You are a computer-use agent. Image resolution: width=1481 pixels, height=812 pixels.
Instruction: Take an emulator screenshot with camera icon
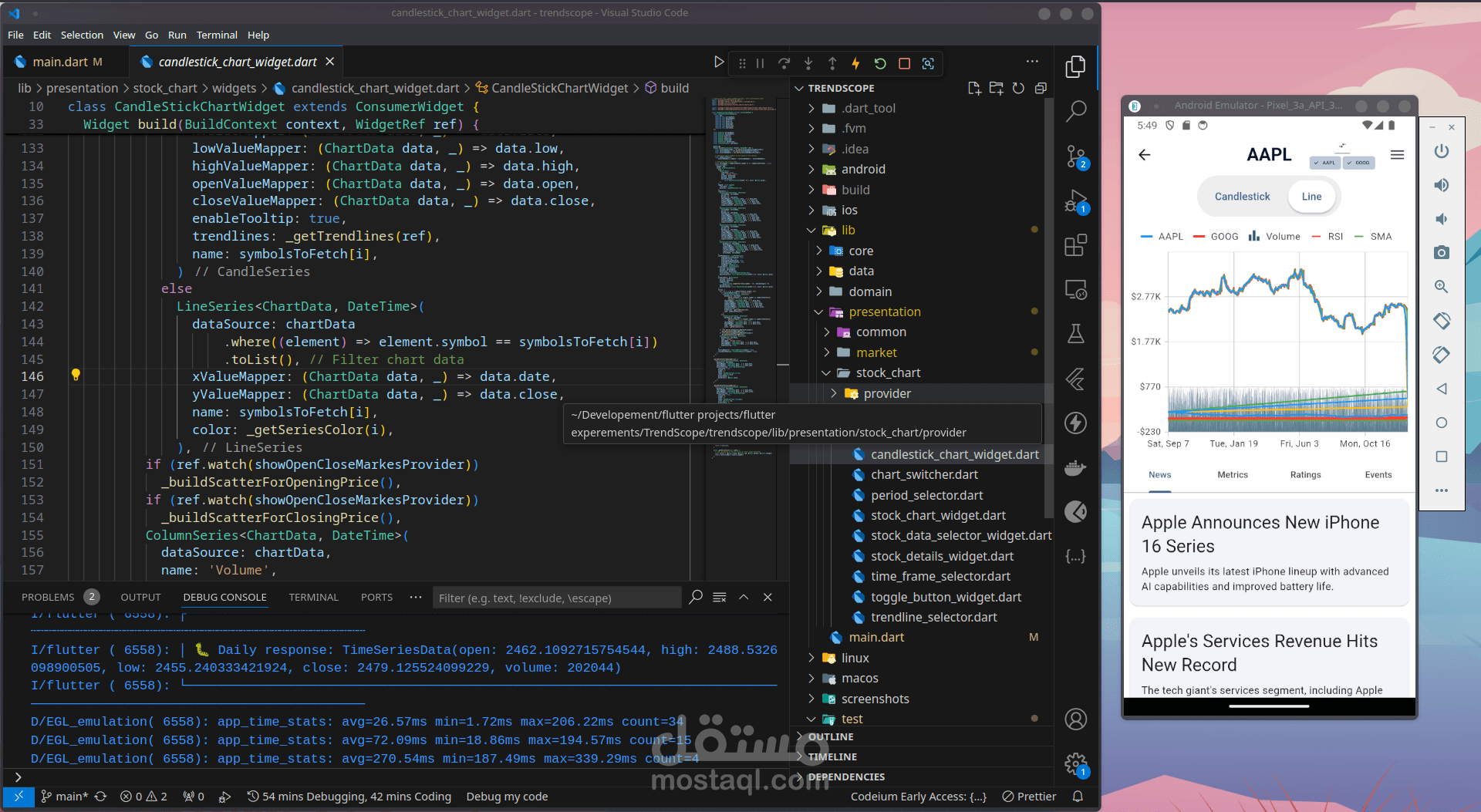1441,253
